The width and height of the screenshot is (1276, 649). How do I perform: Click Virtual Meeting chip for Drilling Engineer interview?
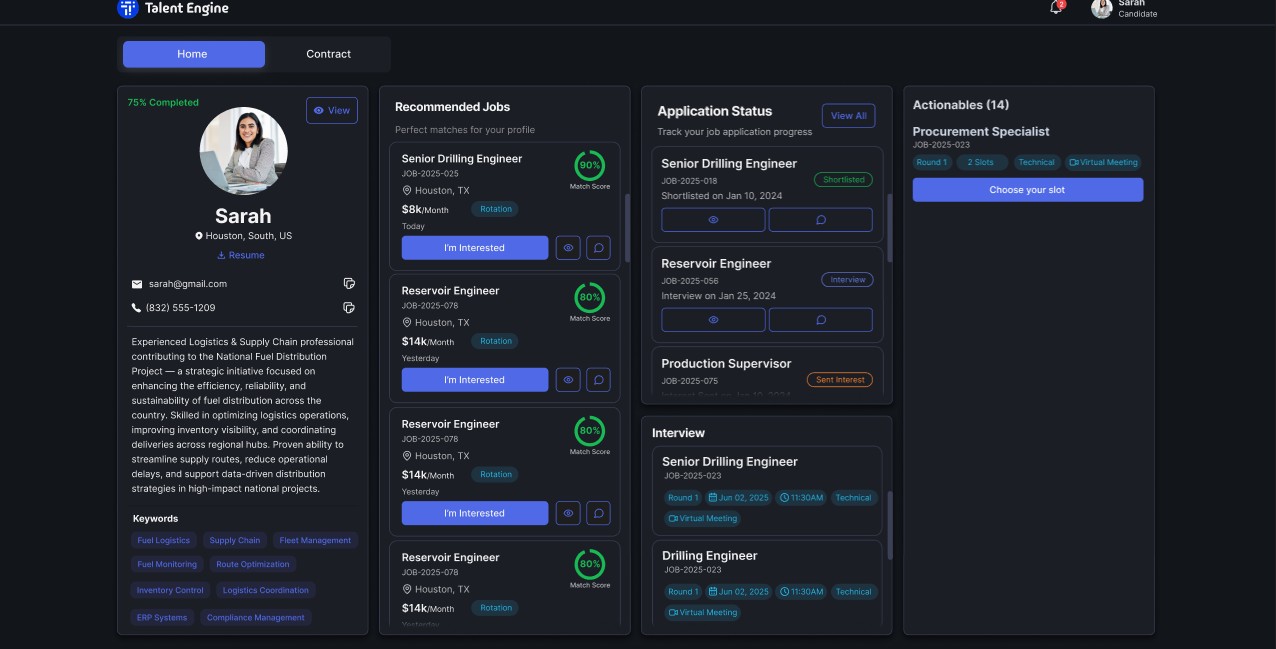pos(703,613)
